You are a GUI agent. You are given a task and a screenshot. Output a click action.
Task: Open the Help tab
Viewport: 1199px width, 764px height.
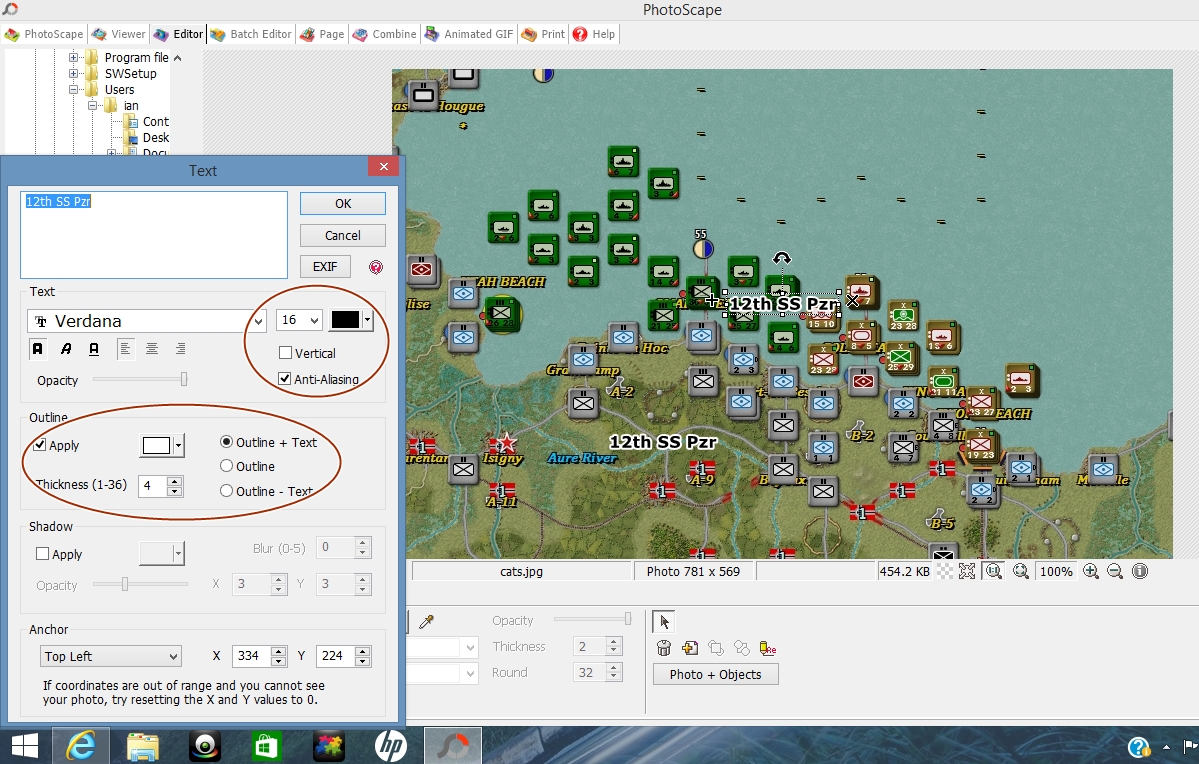(x=594, y=34)
